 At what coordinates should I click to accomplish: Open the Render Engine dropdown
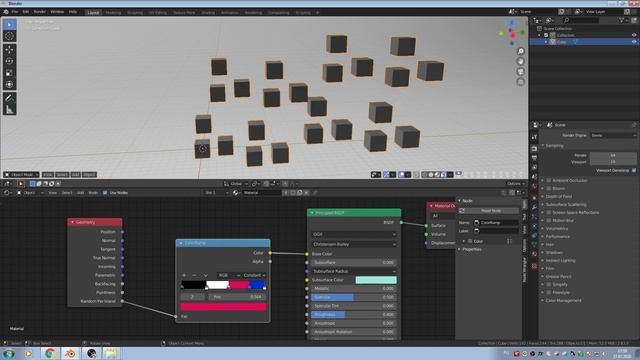click(x=613, y=135)
